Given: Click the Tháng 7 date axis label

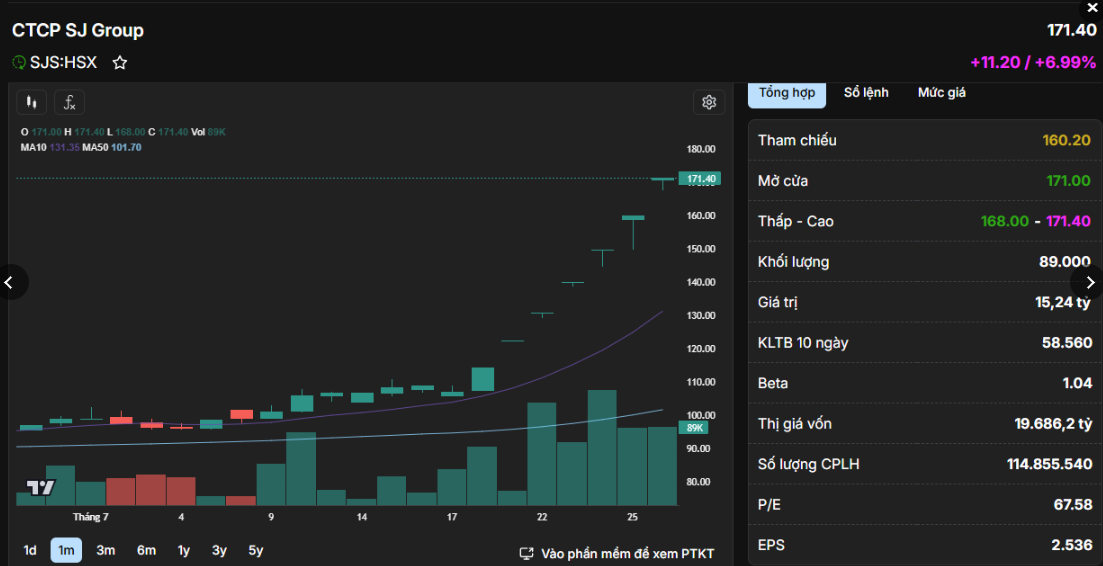Looking at the screenshot, I should click(x=90, y=517).
